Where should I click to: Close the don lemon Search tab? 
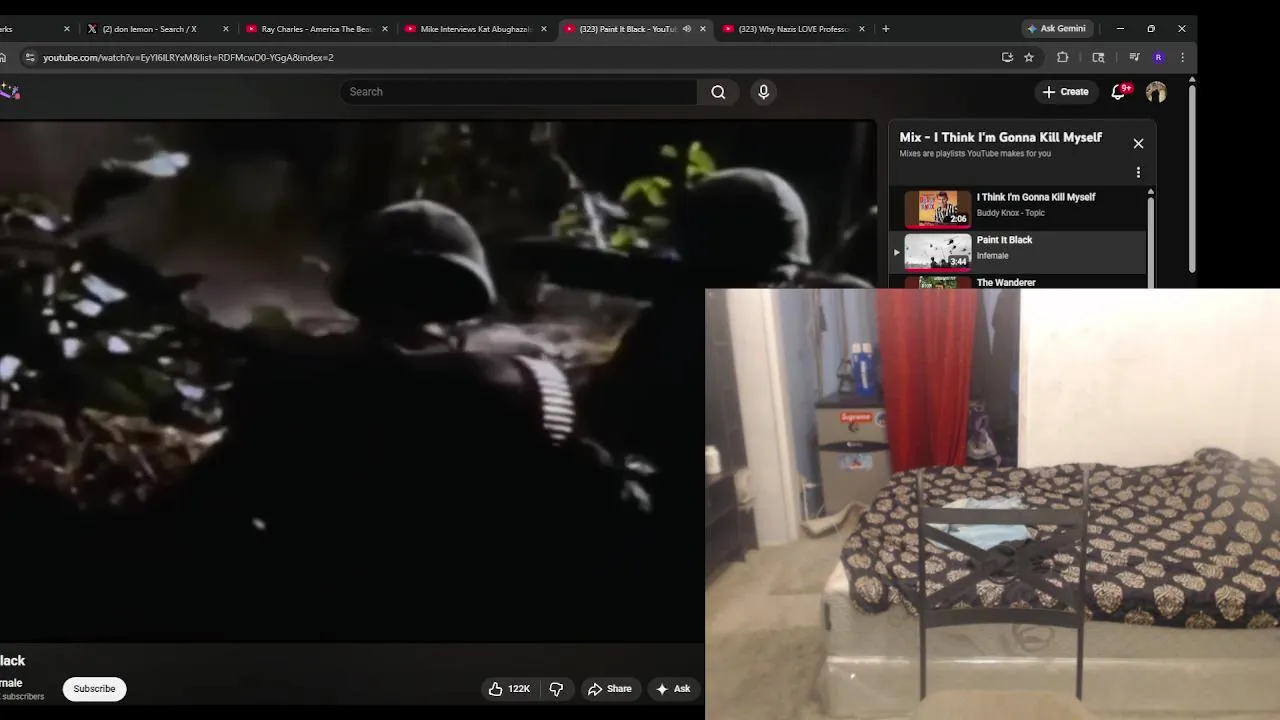coord(226,29)
